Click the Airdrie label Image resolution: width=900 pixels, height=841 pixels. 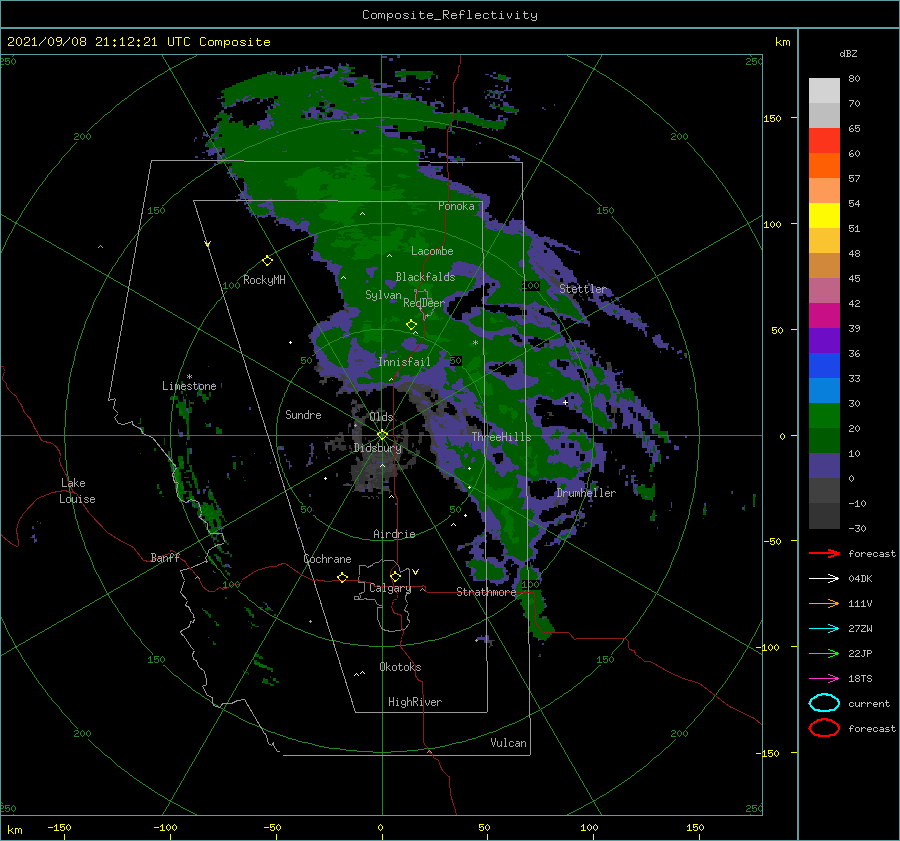tap(394, 534)
